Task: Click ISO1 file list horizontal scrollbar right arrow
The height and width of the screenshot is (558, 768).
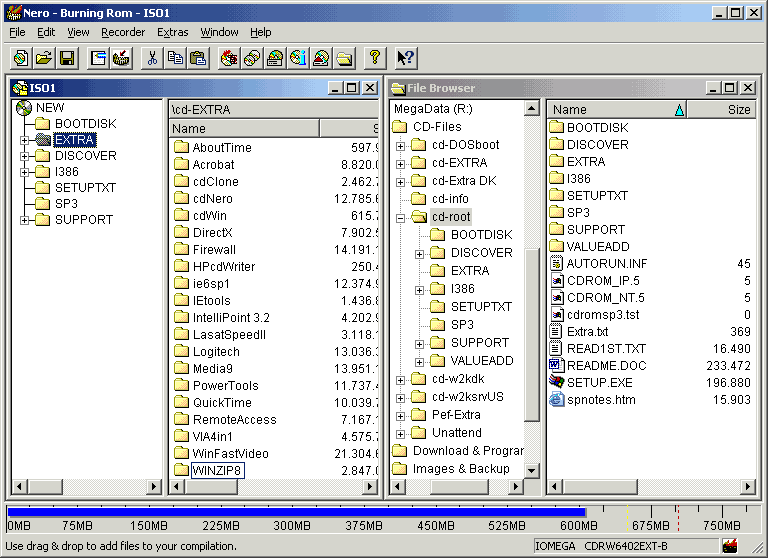Action: tap(370, 486)
